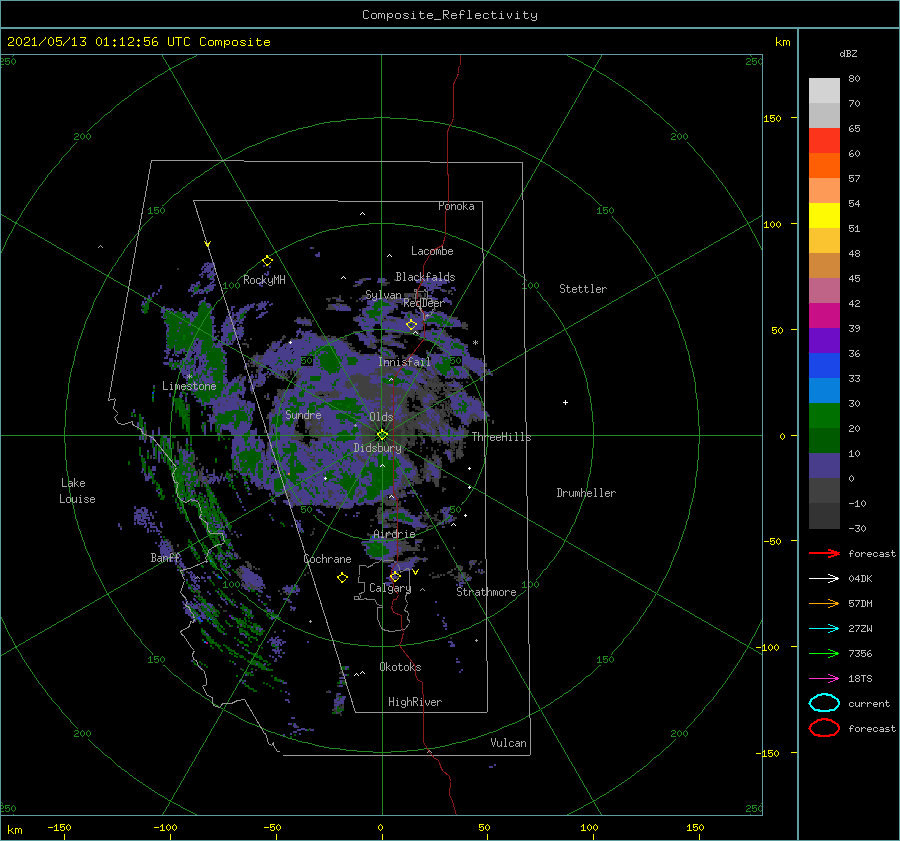
Task: Click the Ponoka city label
Action: pos(456,206)
